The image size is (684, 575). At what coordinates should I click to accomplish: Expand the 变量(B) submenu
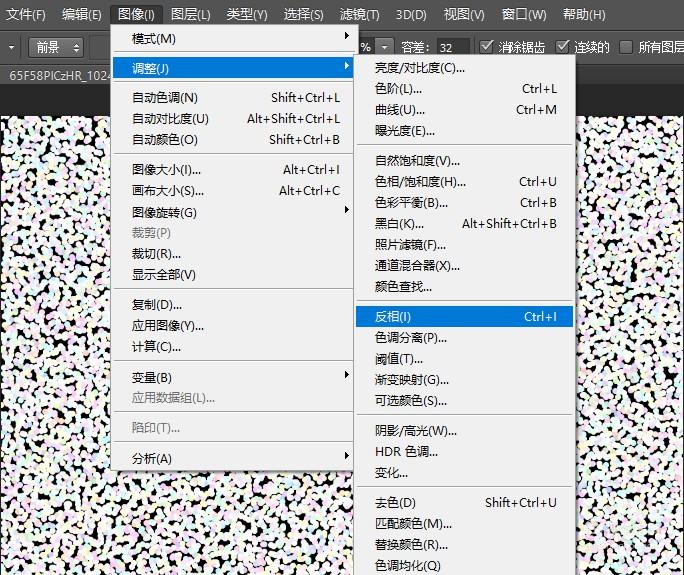click(x=233, y=377)
